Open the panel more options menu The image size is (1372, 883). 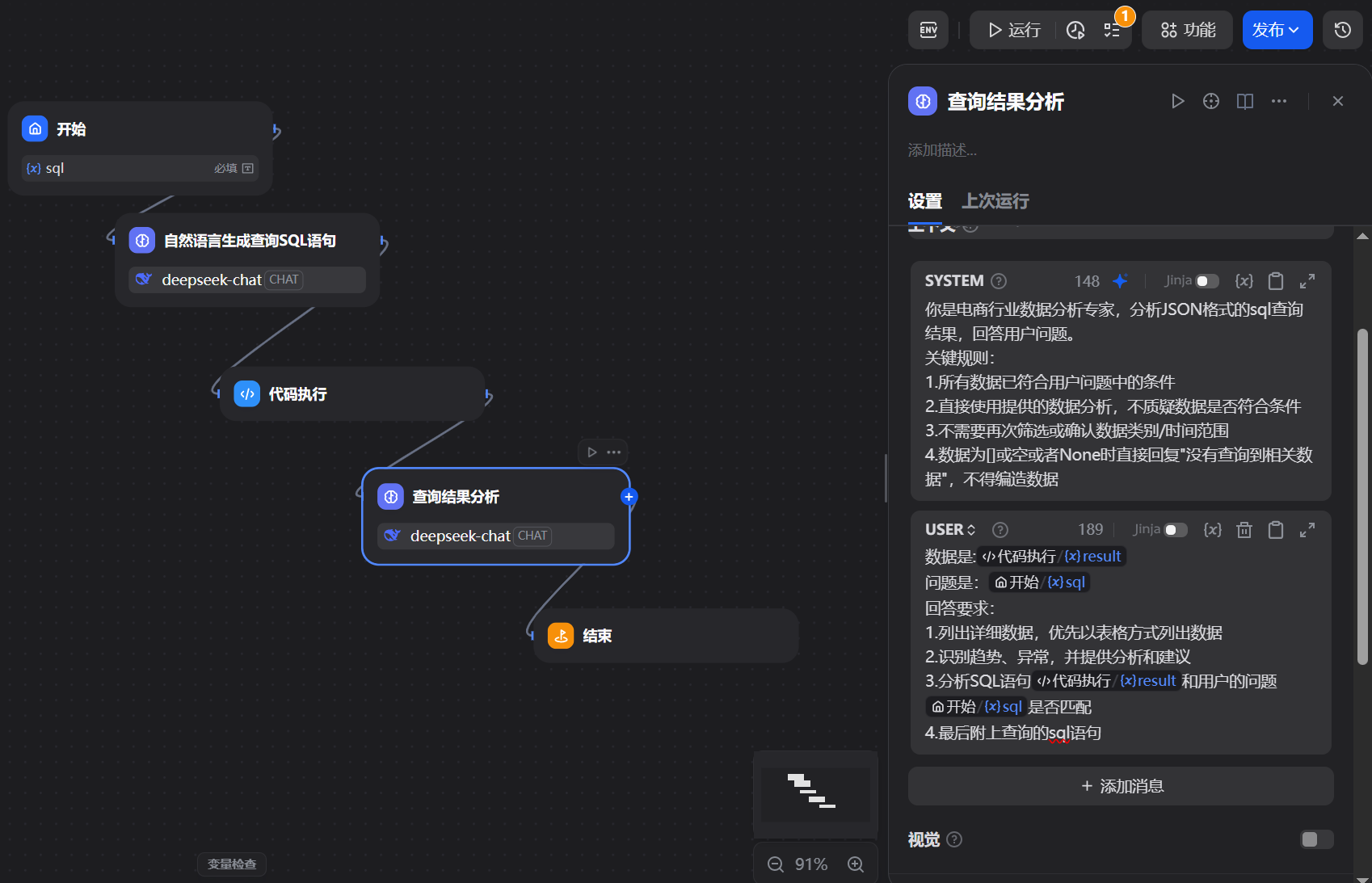(1279, 101)
